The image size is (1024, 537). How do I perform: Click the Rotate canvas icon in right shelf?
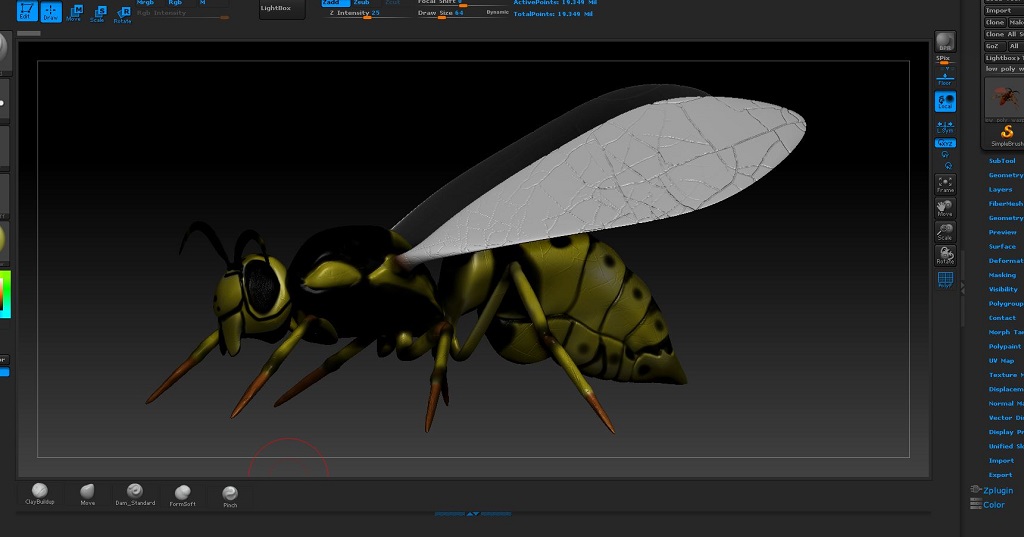(945, 255)
